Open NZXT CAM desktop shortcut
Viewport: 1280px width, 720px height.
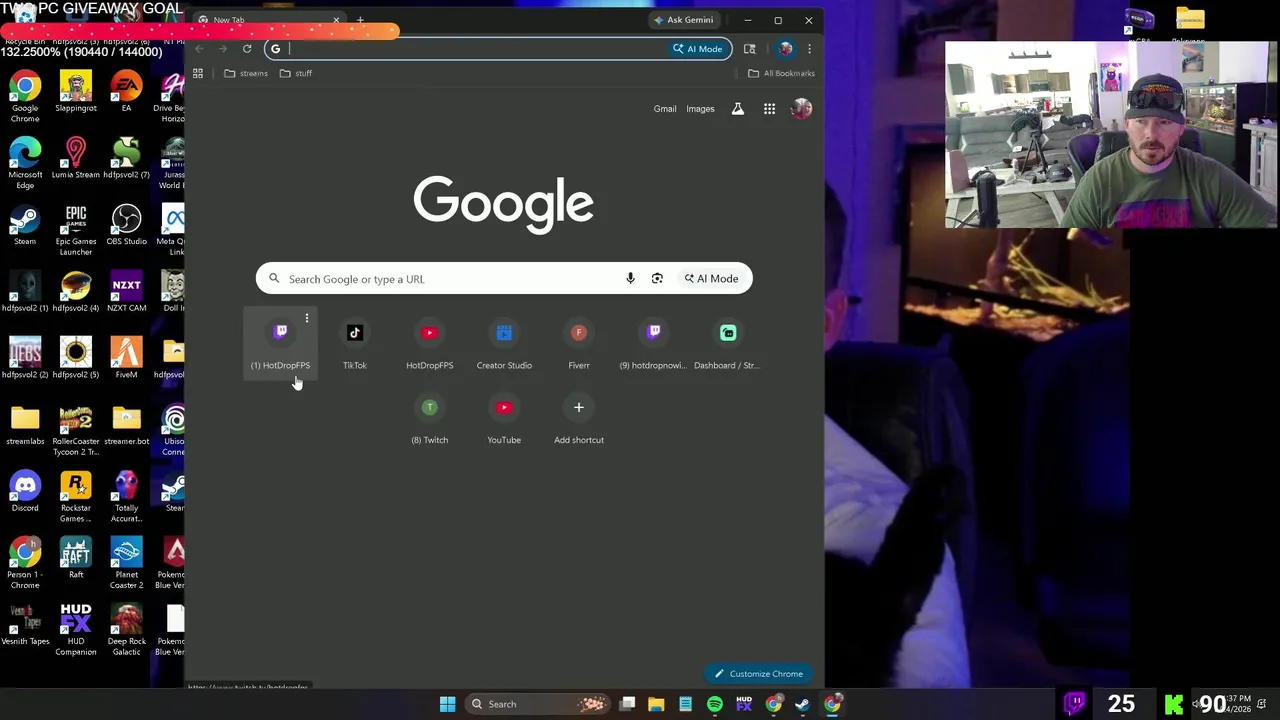pyautogui.click(x=126, y=292)
